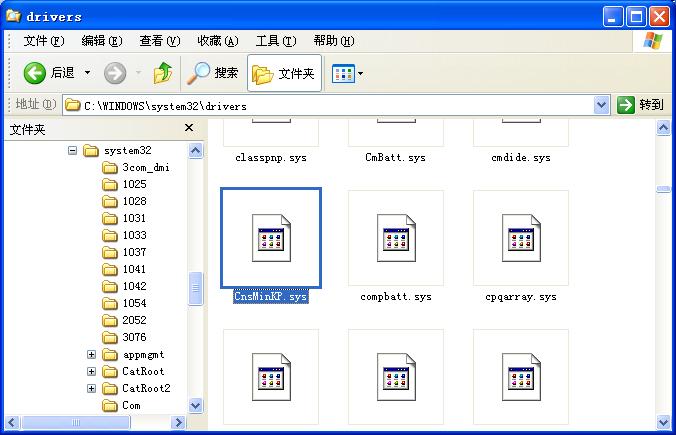676x435 pixels.
Task: Select the Com folder icon
Action: (110, 405)
